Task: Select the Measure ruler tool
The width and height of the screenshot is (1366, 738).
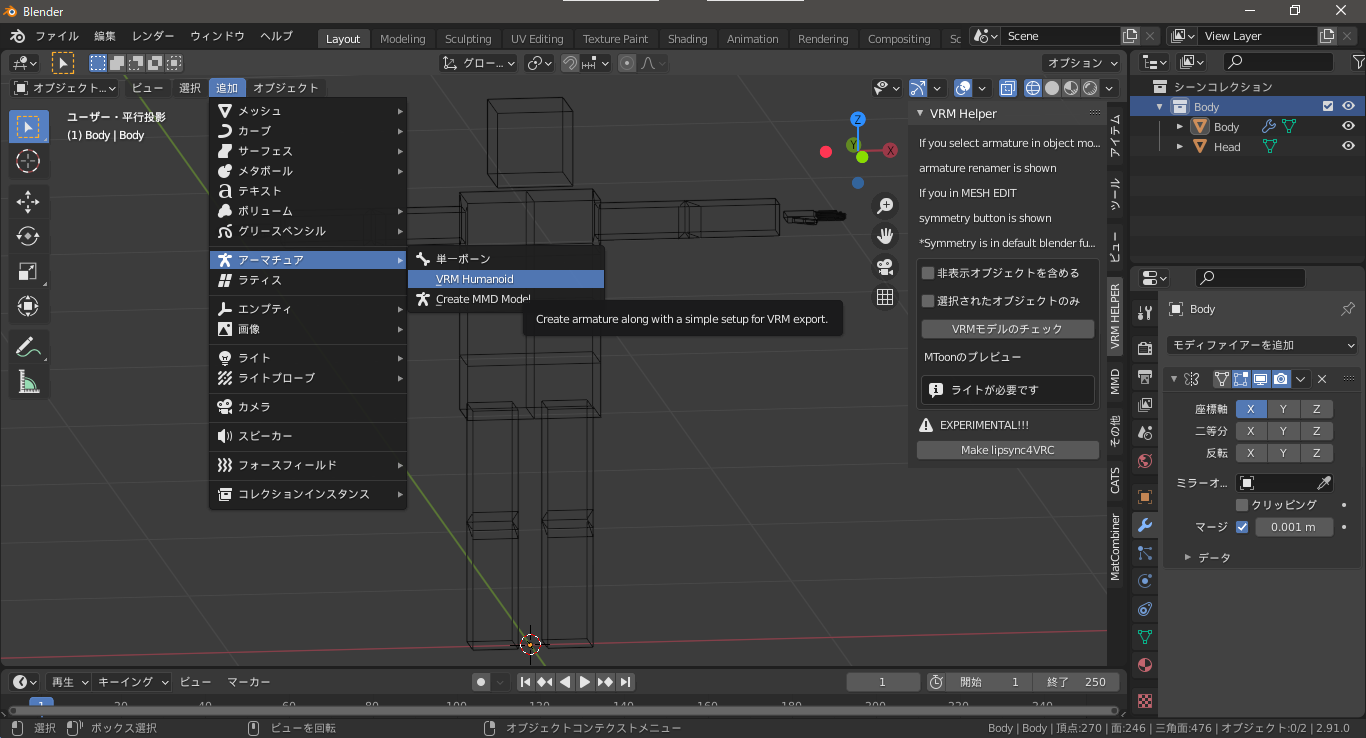Action: [x=28, y=381]
